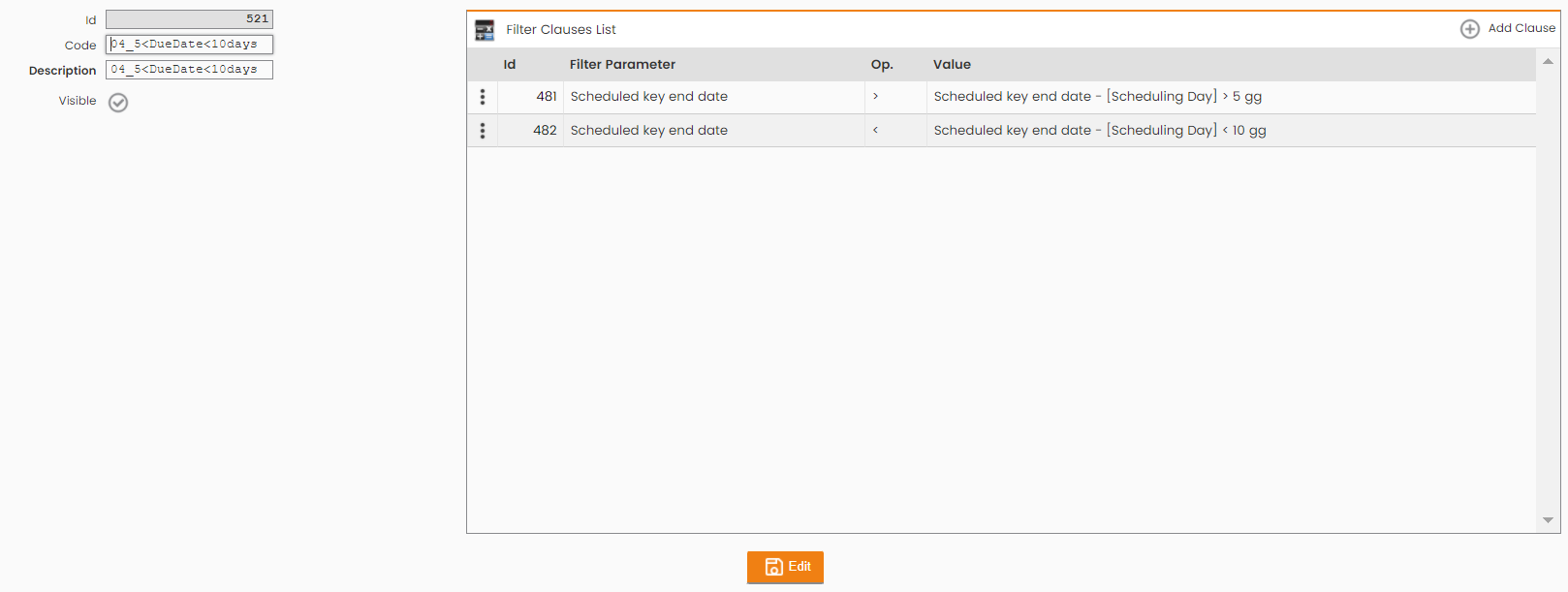This screenshot has width=1568, height=592.
Task: Sort by the Id column header
Action: pos(510,65)
